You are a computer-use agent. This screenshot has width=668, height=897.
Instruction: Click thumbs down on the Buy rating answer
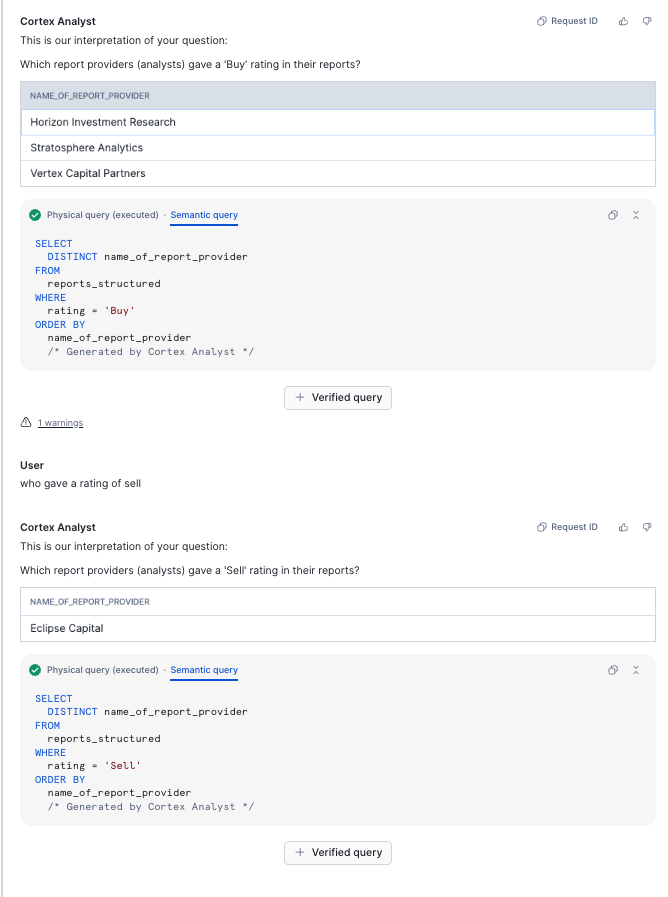pyautogui.click(x=647, y=21)
